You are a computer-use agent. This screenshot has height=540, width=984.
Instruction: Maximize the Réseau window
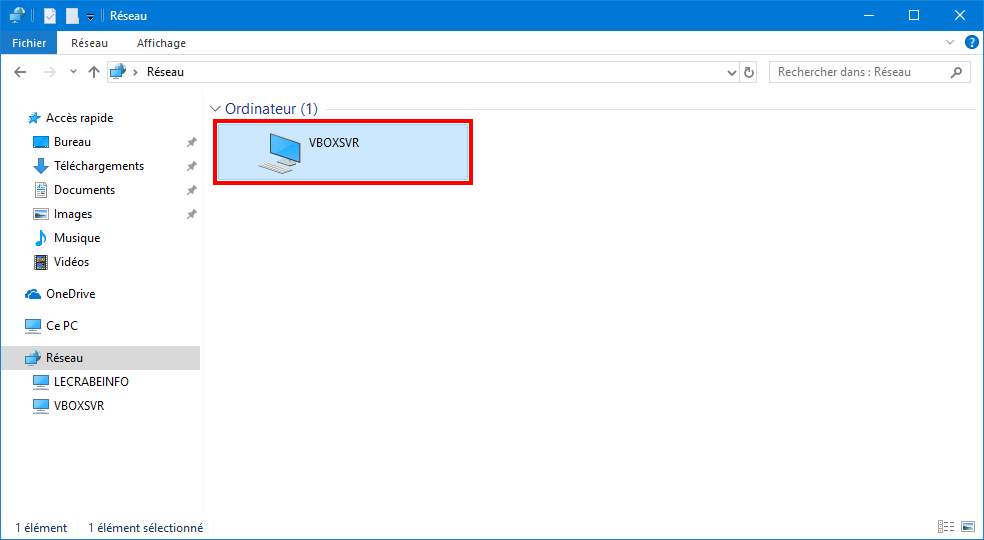(x=914, y=16)
